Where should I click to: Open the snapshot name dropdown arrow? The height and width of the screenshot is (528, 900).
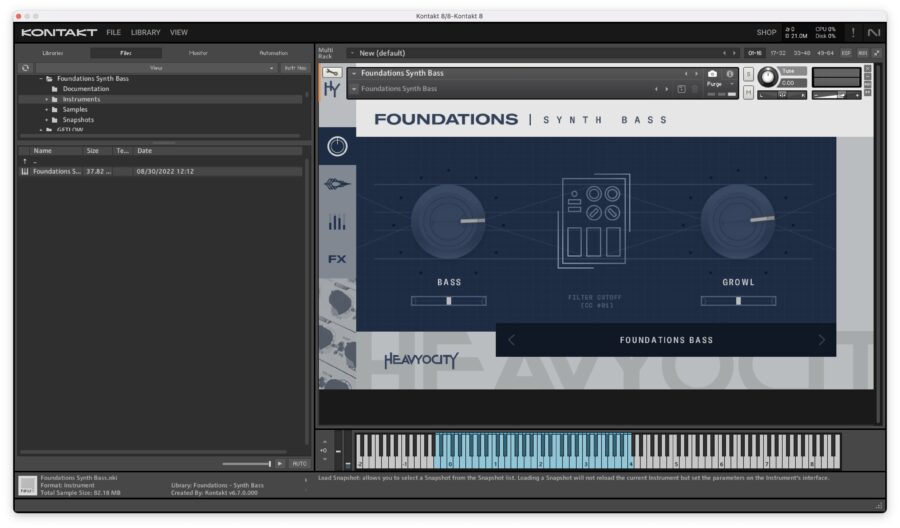click(x=354, y=89)
